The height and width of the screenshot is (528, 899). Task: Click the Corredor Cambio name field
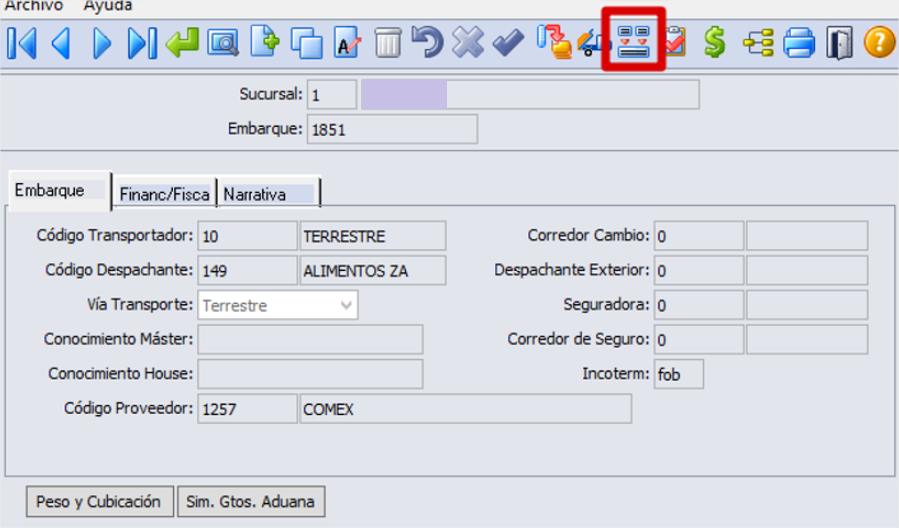pos(807,236)
